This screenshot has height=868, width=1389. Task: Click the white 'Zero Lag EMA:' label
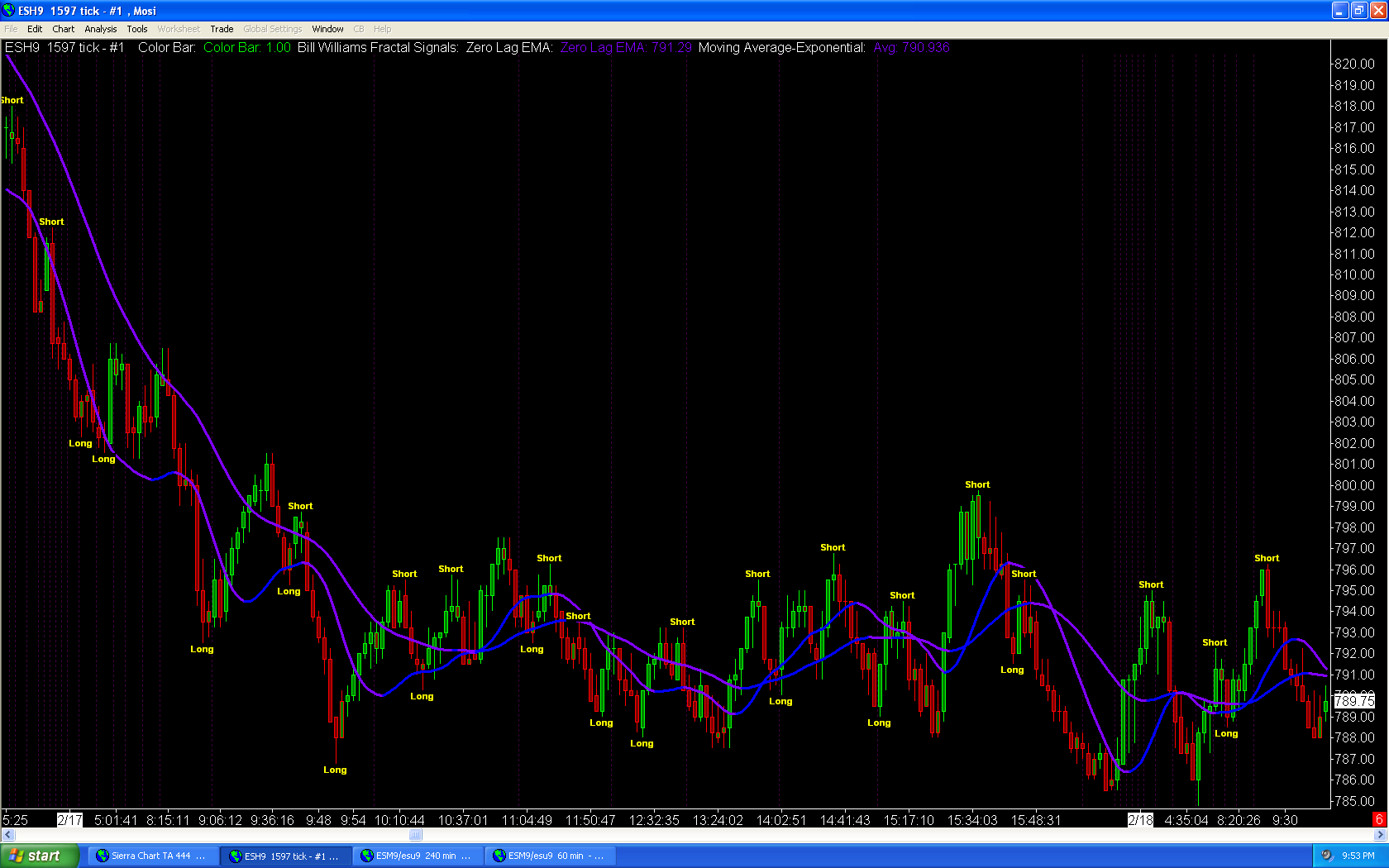coord(509,48)
